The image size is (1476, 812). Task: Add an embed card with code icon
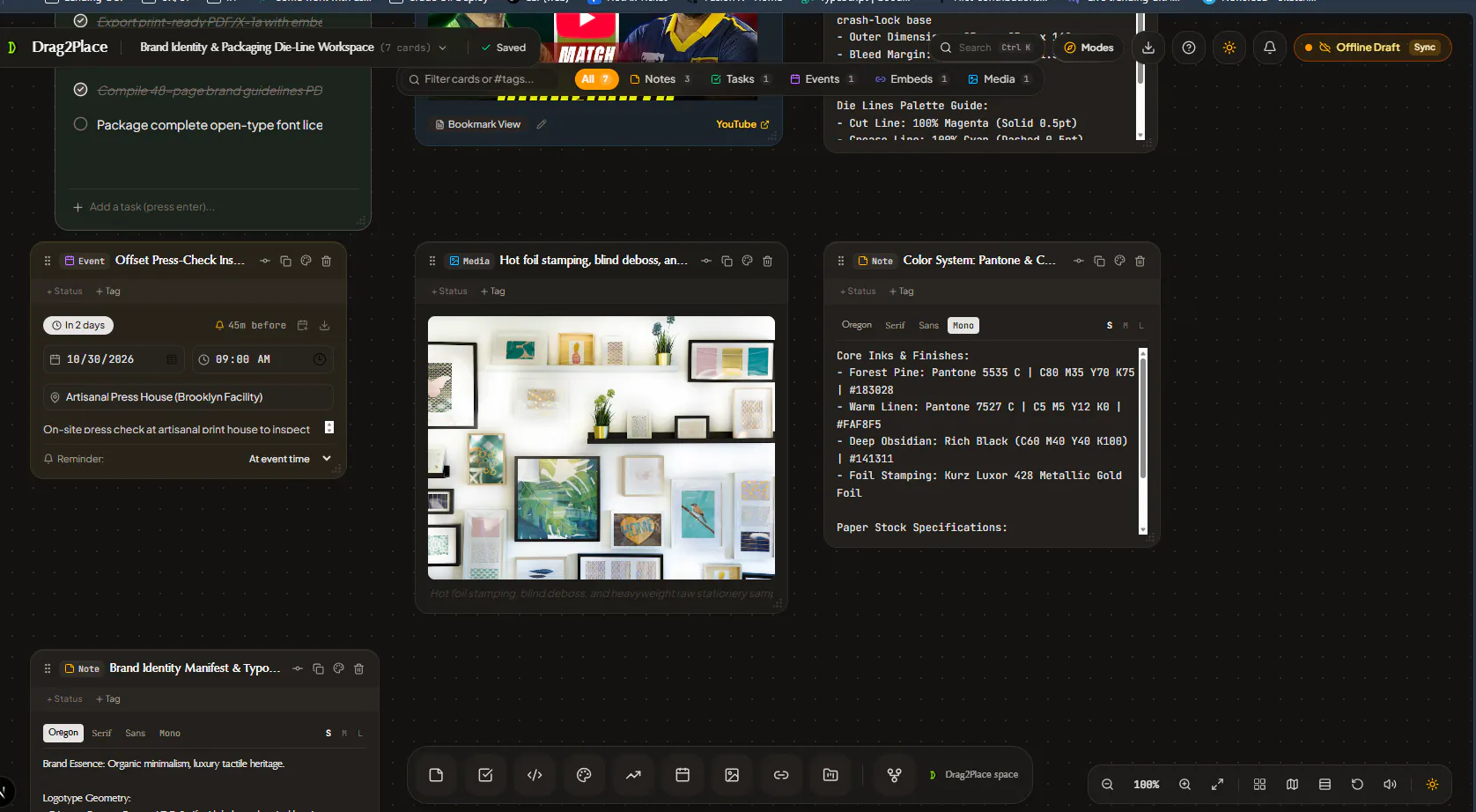point(535,775)
